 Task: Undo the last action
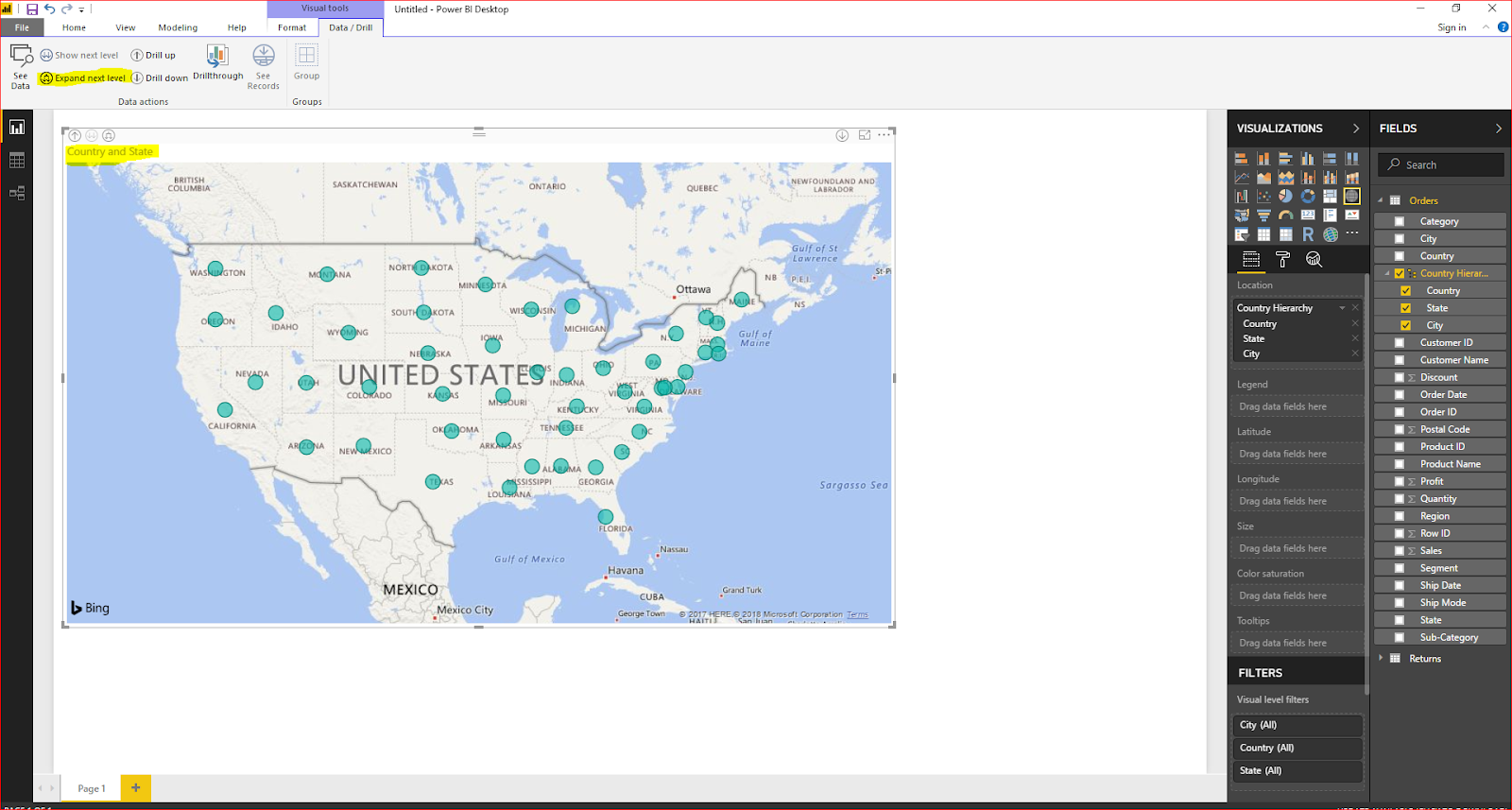[x=49, y=9]
